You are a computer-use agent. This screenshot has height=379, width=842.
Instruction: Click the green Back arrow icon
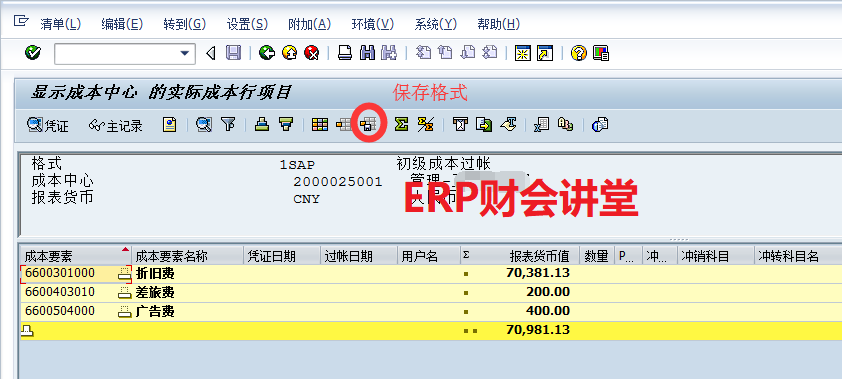pyautogui.click(x=267, y=53)
